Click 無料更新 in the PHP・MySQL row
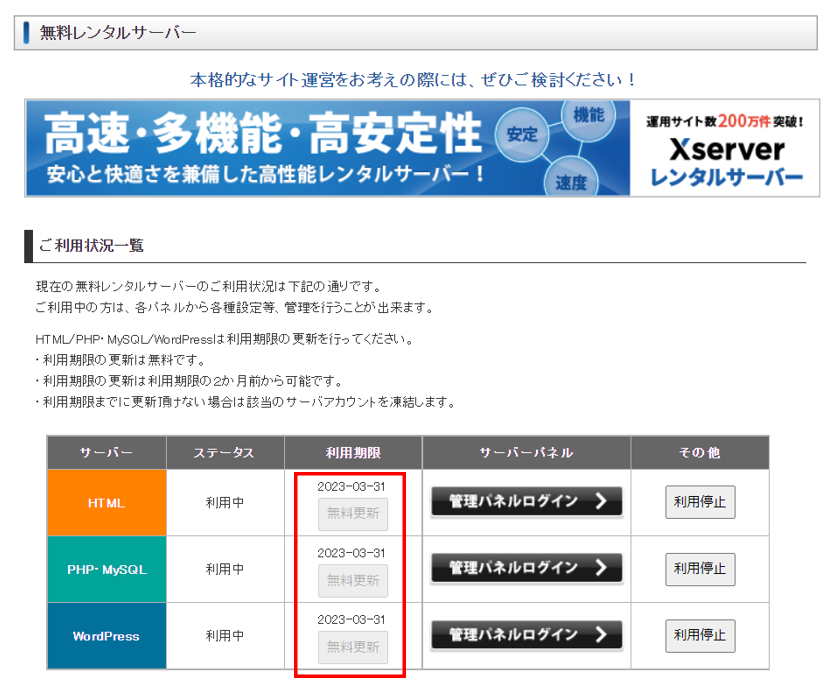The width and height of the screenshot is (836, 692). (352, 580)
